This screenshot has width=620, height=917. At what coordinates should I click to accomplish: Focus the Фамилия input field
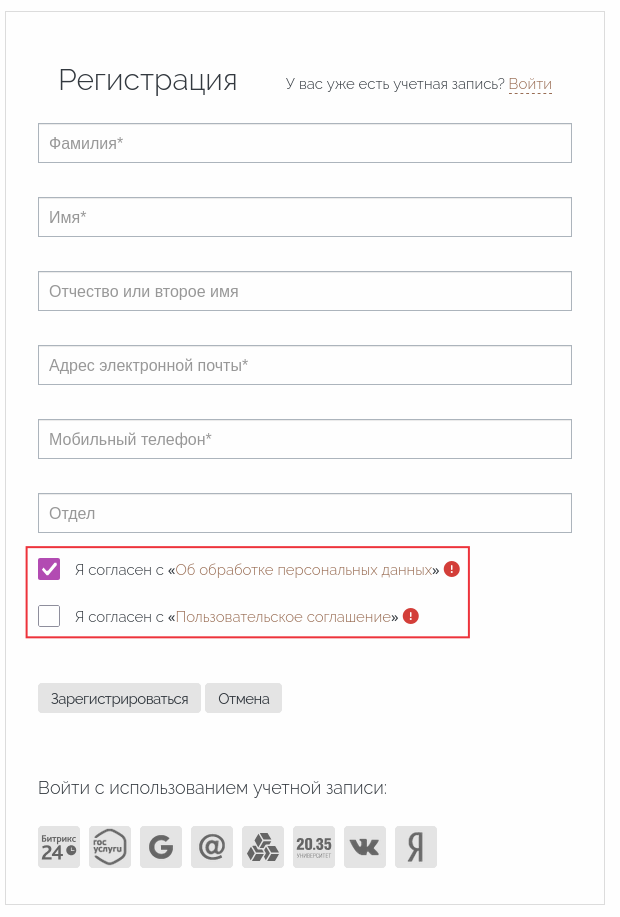[305, 143]
